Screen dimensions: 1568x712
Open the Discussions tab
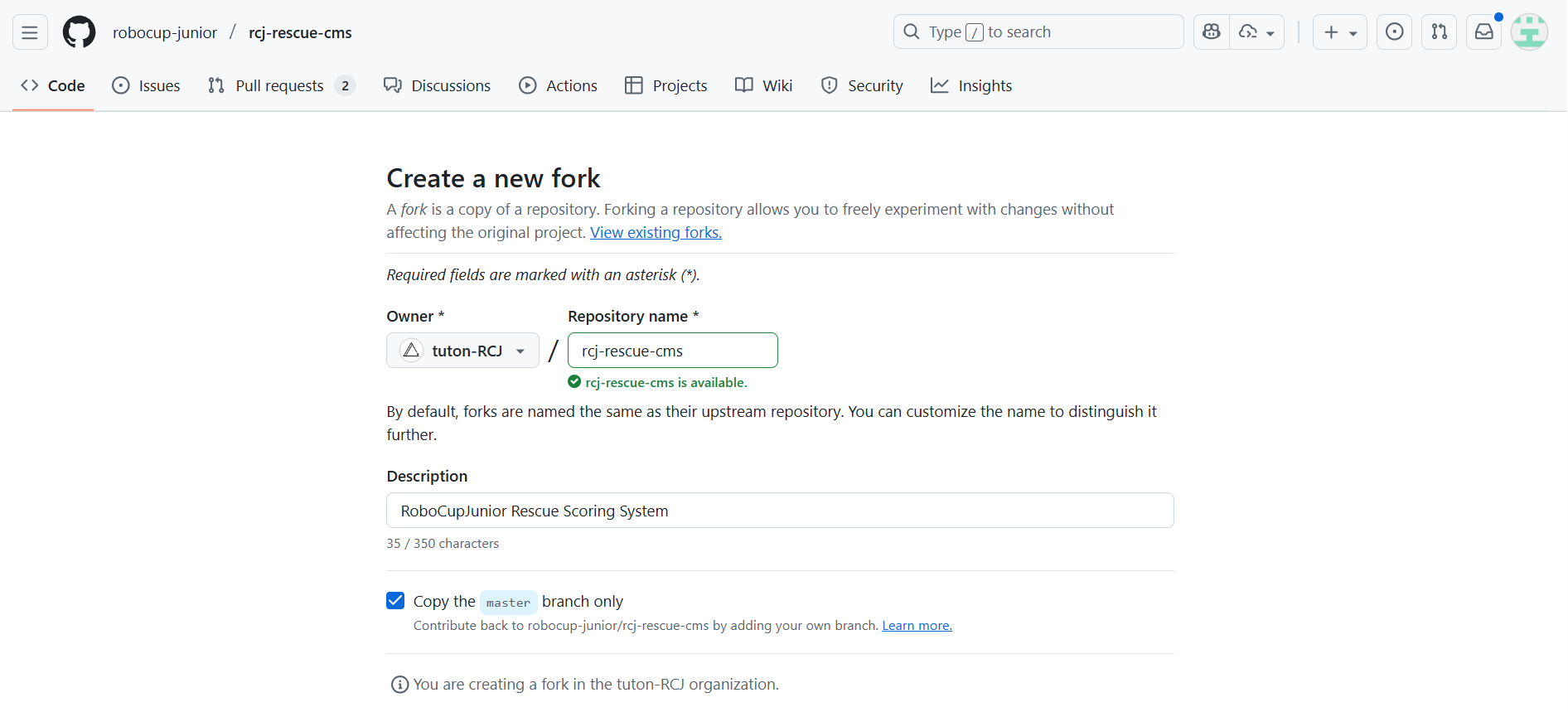point(437,85)
